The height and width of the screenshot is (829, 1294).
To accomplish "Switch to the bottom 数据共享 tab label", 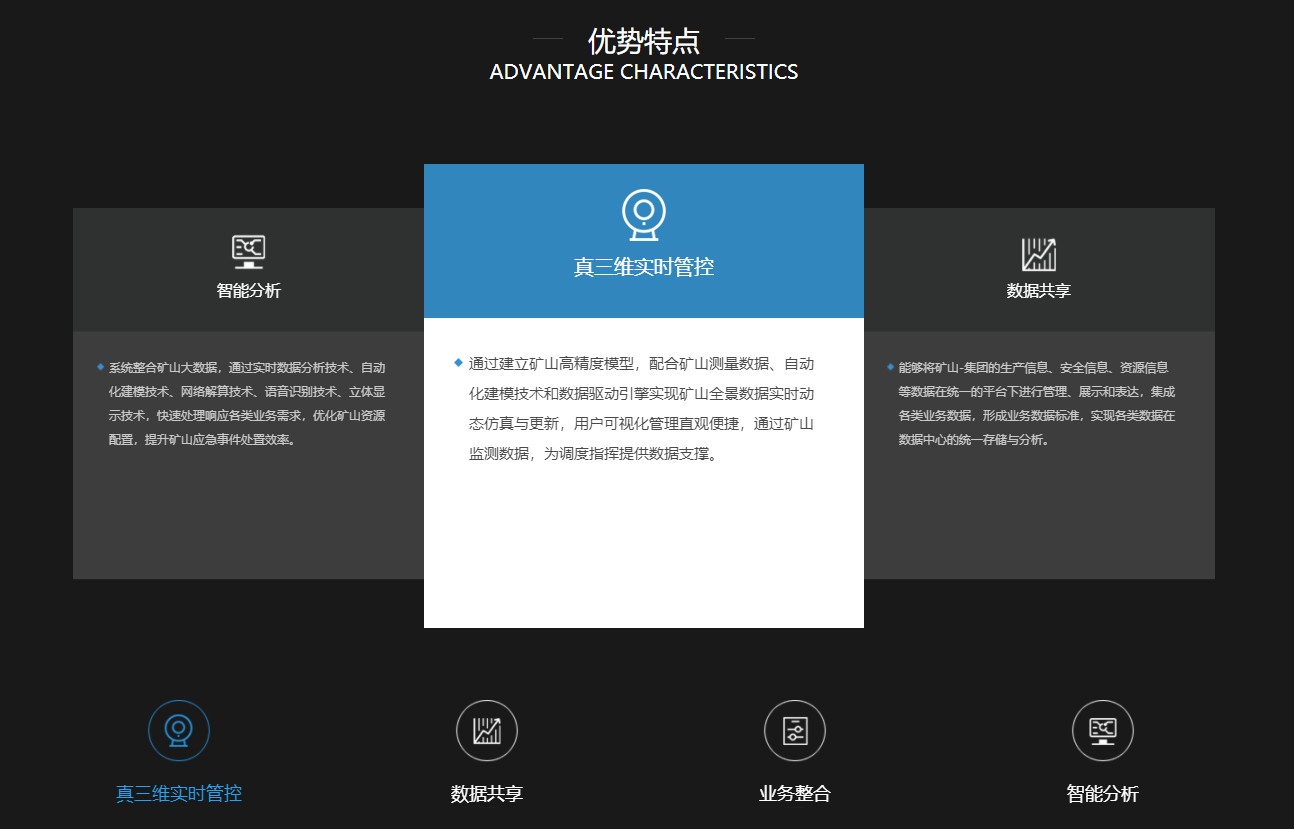I will pos(487,794).
